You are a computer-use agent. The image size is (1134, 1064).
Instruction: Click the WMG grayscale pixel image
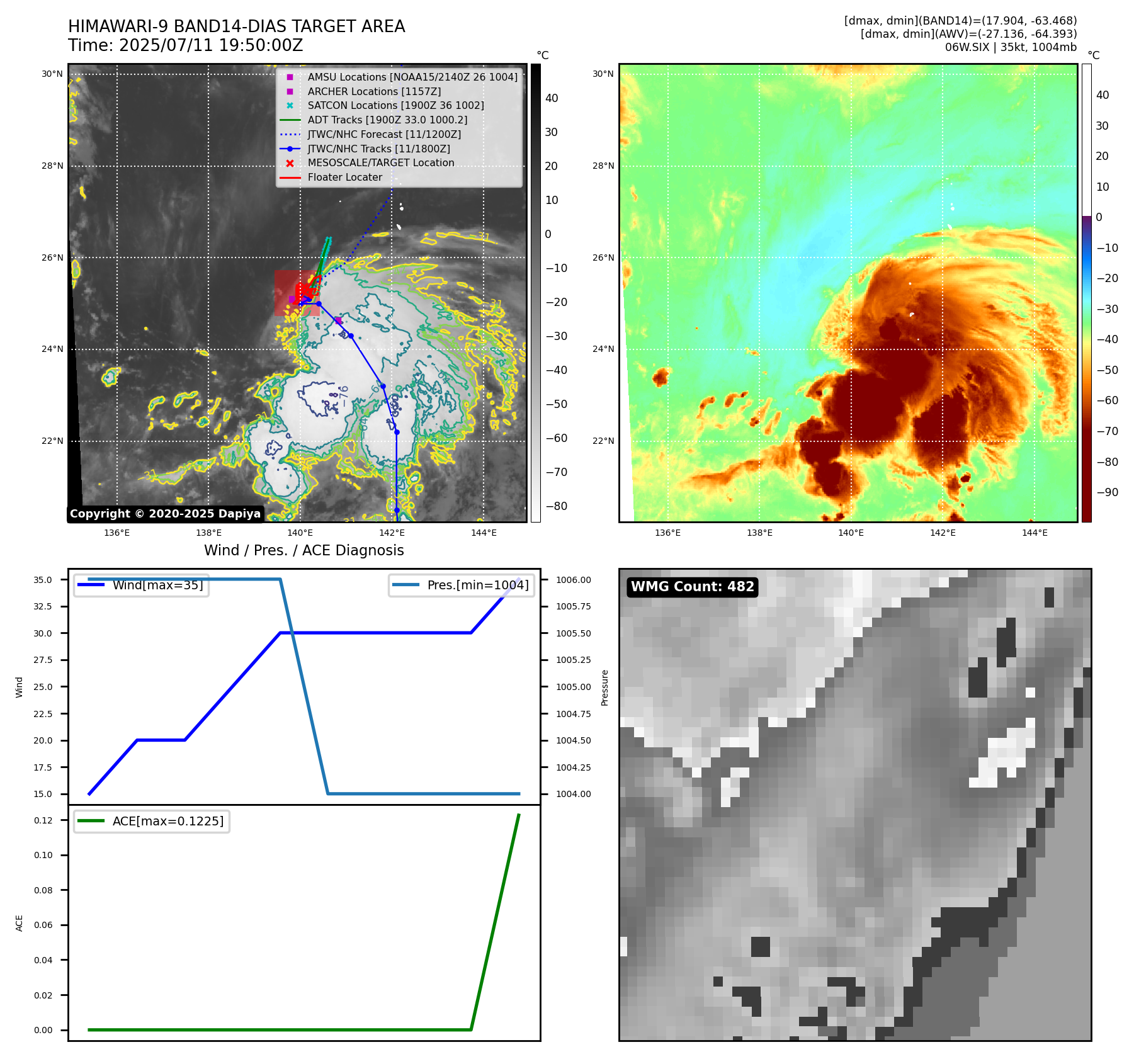pyautogui.click(x=855, y=805)
